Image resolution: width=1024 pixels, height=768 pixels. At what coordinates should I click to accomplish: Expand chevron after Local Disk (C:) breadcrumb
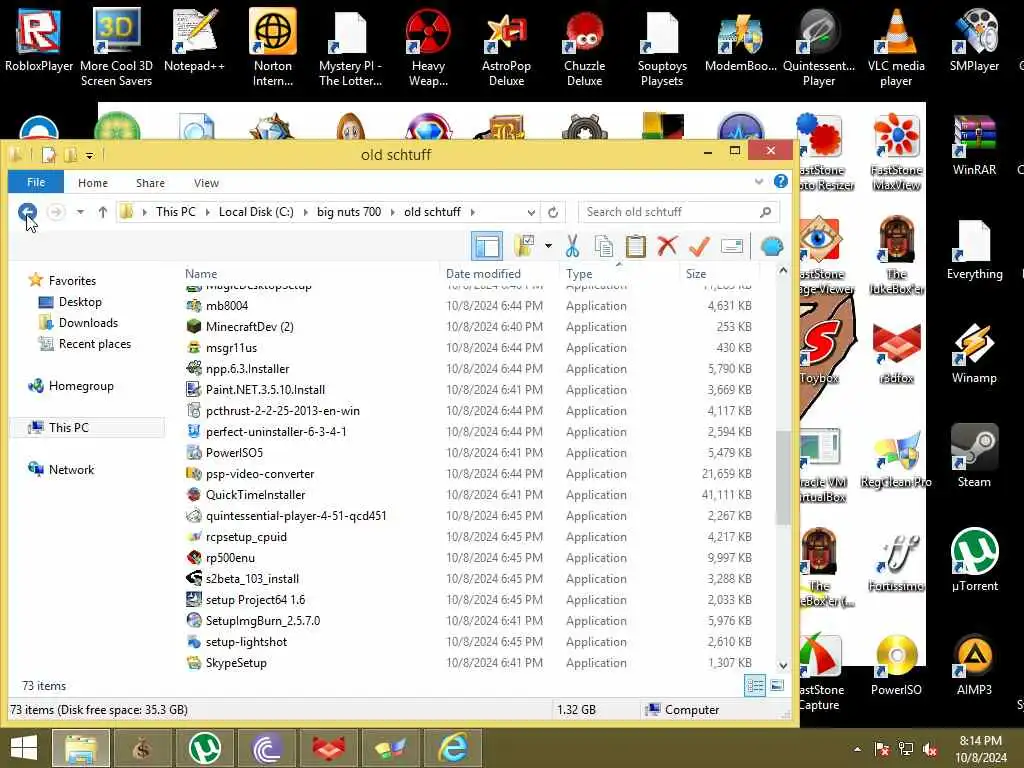pos(306,212)
